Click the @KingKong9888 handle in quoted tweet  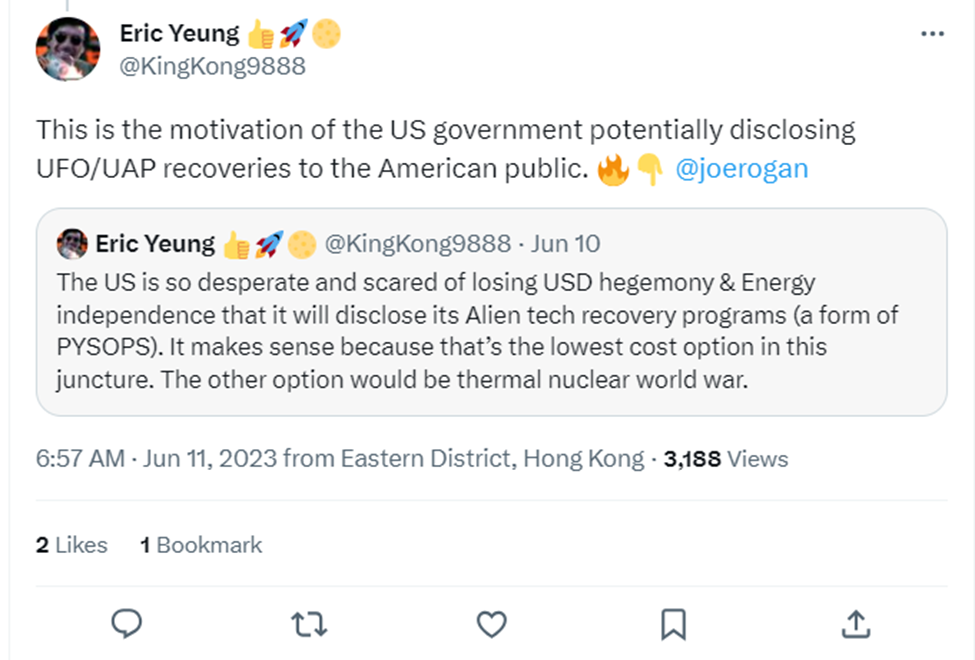click(x=418, y=243)
